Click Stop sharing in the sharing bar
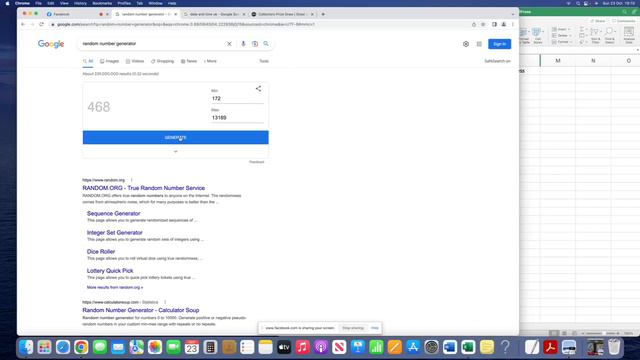The height and width of the screenshot is (360, 640). [353, 328]
